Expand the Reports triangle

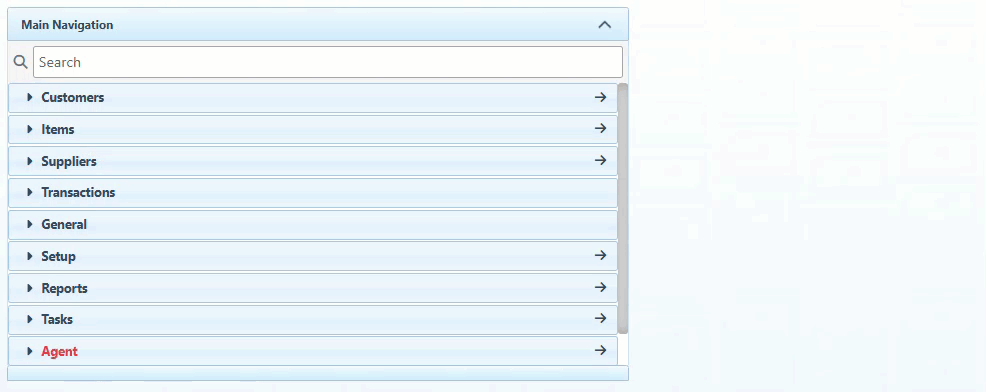30,288
